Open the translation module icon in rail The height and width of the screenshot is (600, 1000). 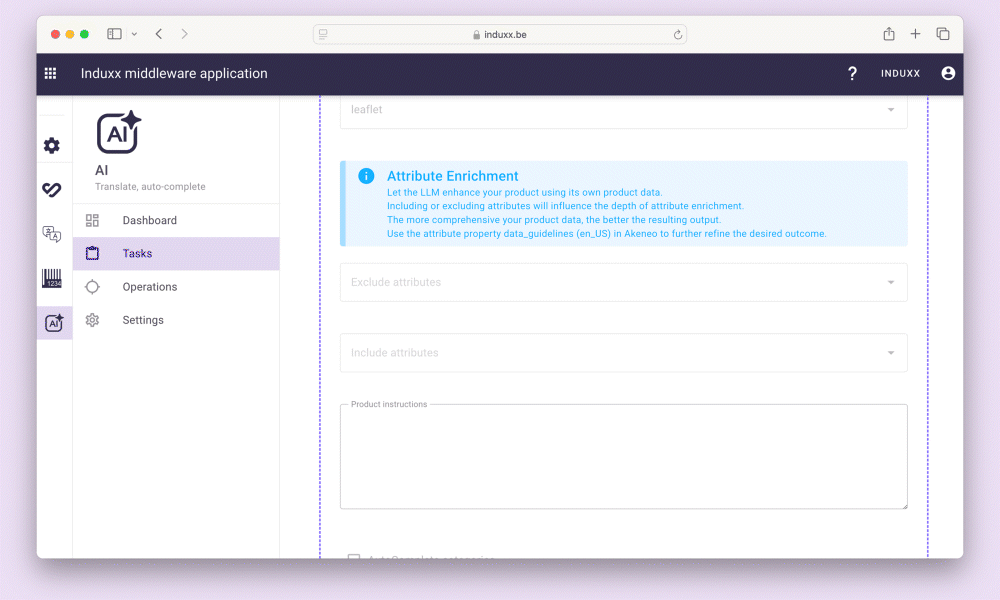(52, 234)
